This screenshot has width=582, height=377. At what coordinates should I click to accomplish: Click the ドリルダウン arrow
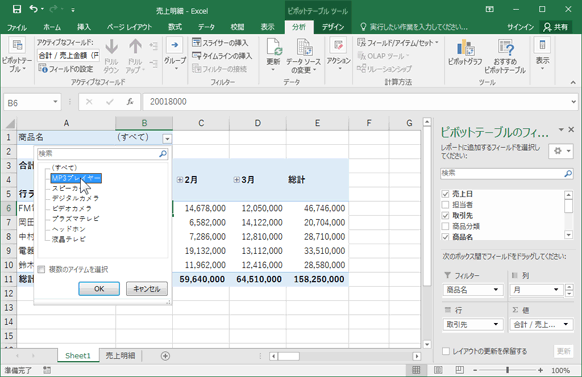[x=111, y=47]
